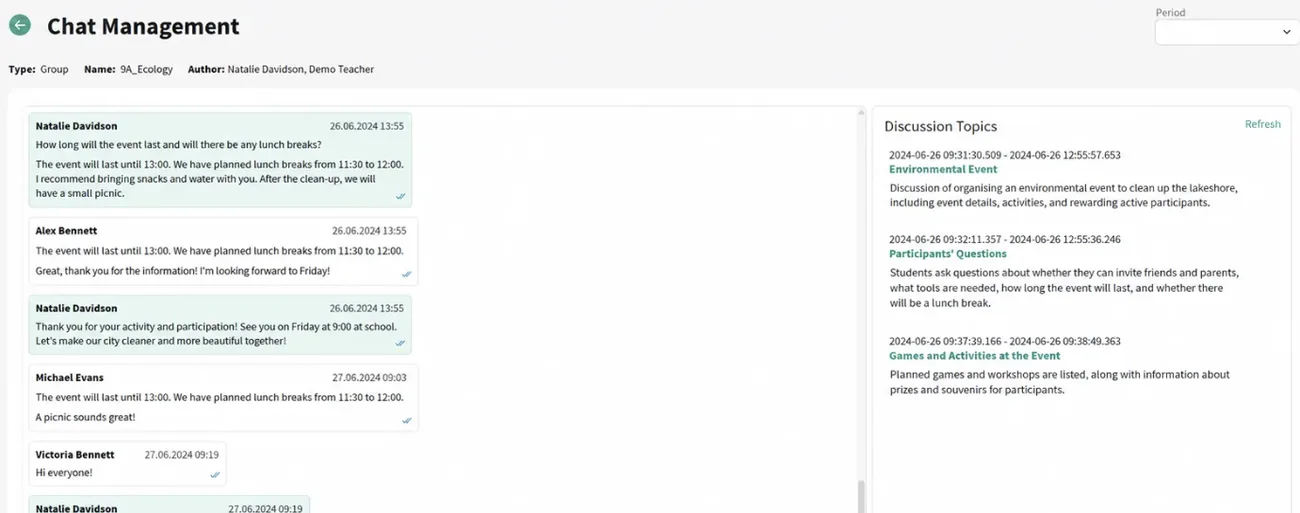Open the Participants' Questions topic
The height and width of the screenshot is (513, 1300).
click(x=947, y=254)
